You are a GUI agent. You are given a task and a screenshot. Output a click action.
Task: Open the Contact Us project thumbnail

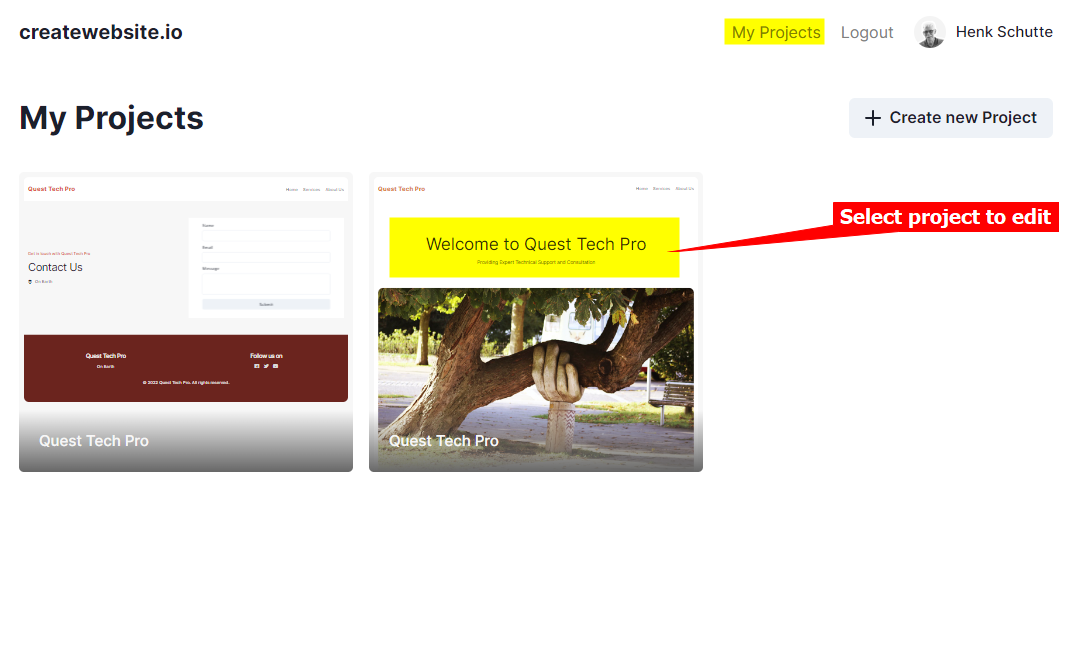(186, 322)
